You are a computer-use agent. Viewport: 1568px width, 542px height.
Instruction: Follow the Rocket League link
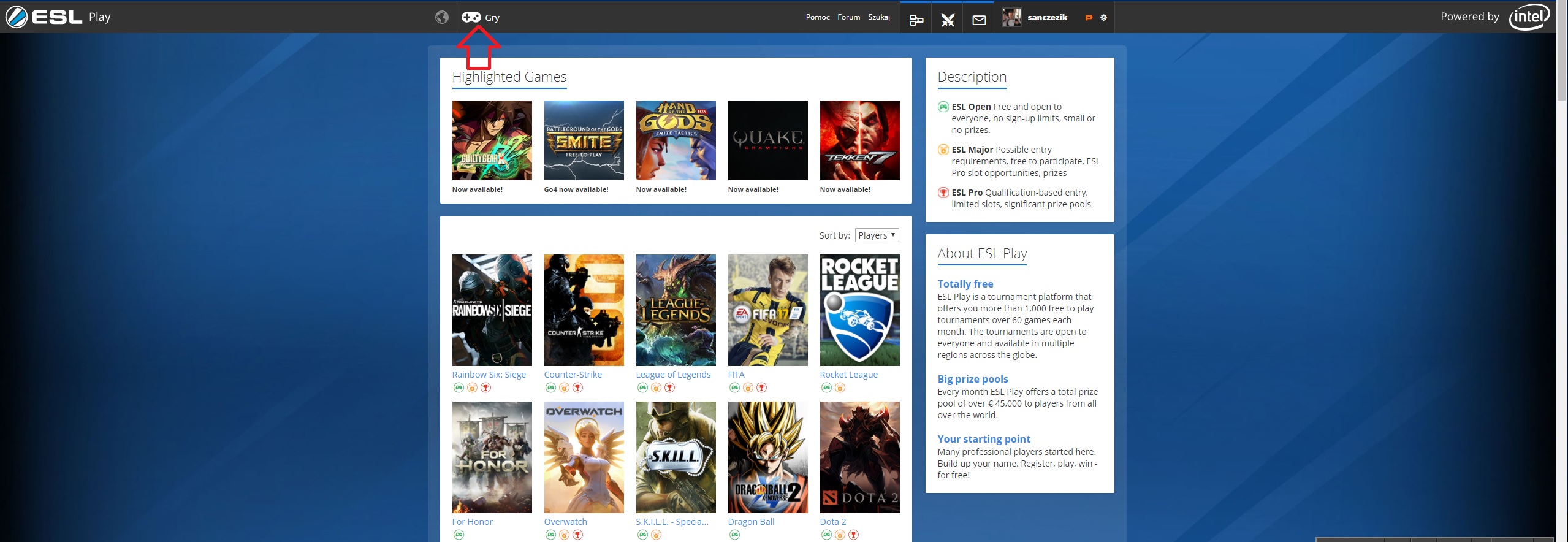click(848, 375)
